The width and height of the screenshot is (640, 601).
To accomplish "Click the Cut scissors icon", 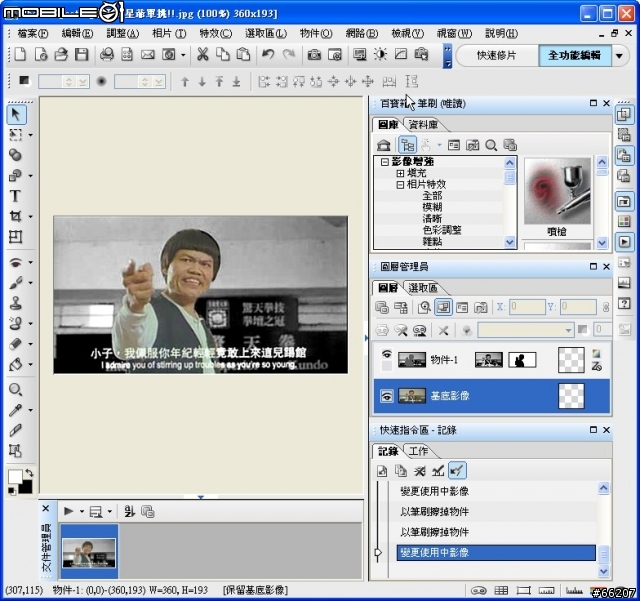I will pyautogui.click(x=202, y=54).
